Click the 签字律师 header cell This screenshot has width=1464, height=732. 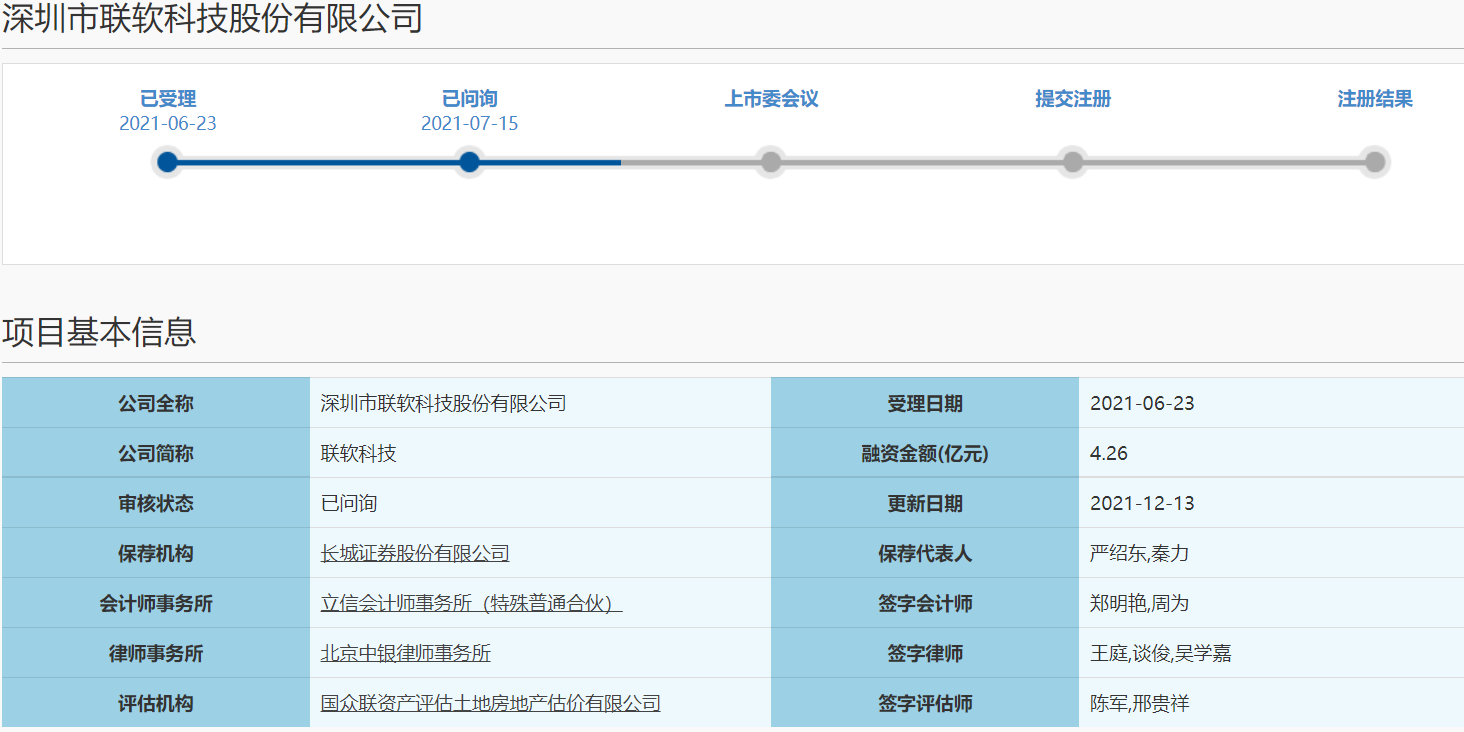925,653
